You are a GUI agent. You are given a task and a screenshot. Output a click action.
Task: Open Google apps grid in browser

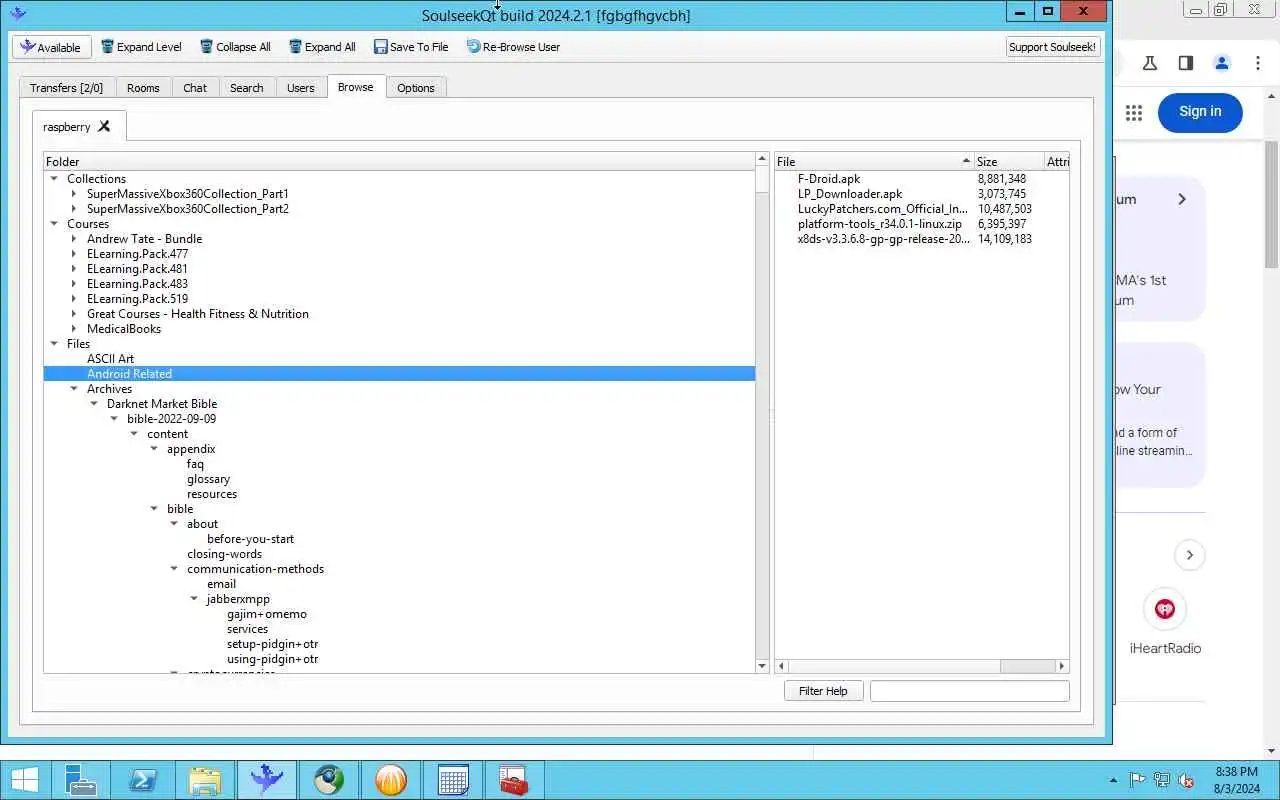[1134, 113]
